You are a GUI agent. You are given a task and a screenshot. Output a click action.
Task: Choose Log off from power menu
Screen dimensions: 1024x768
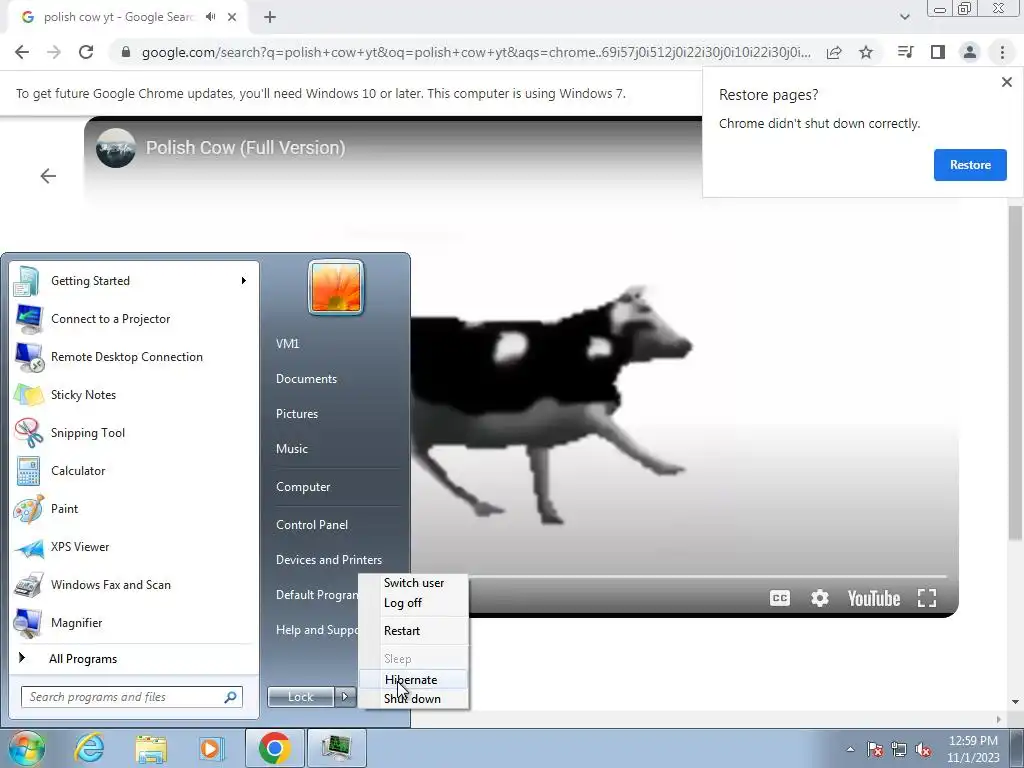pos(413,603)
